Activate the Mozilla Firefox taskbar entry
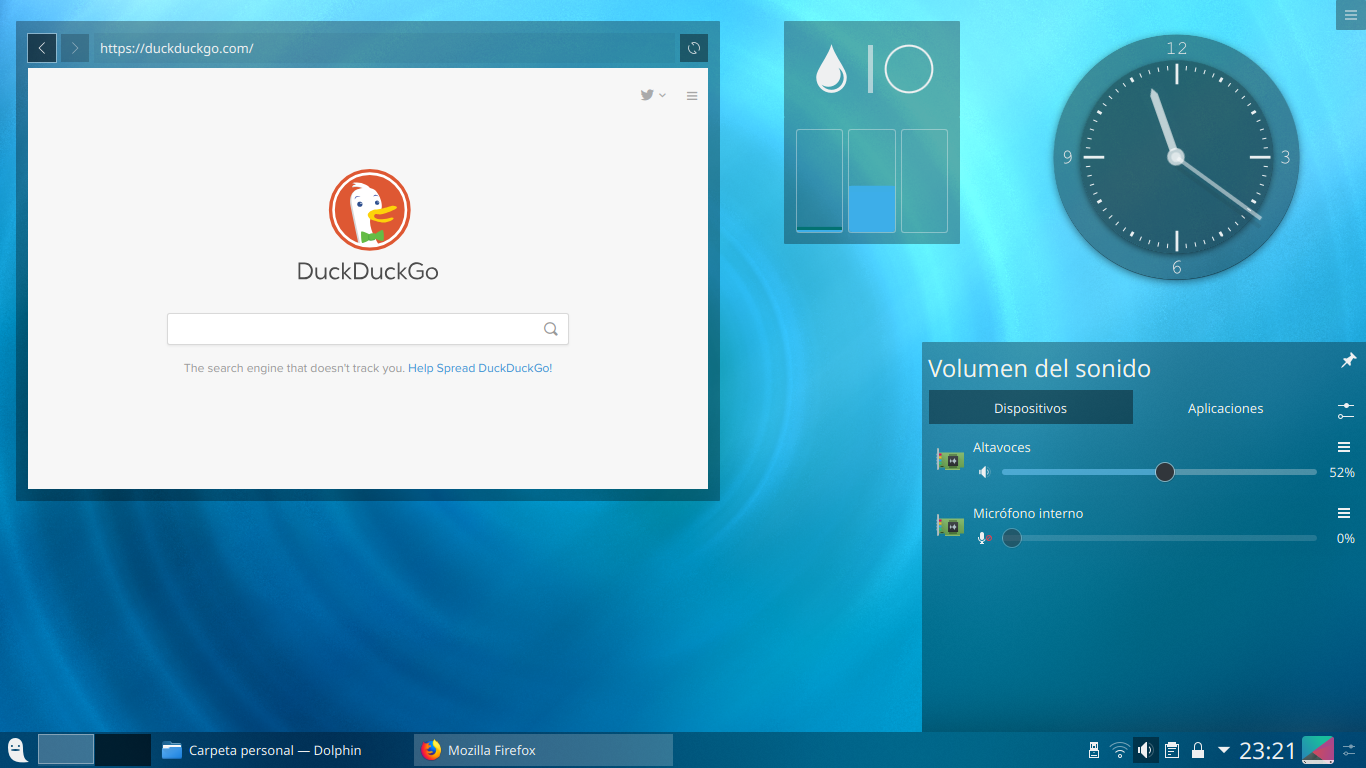This screenshot has height=768, width=1366. coord(543,750)
